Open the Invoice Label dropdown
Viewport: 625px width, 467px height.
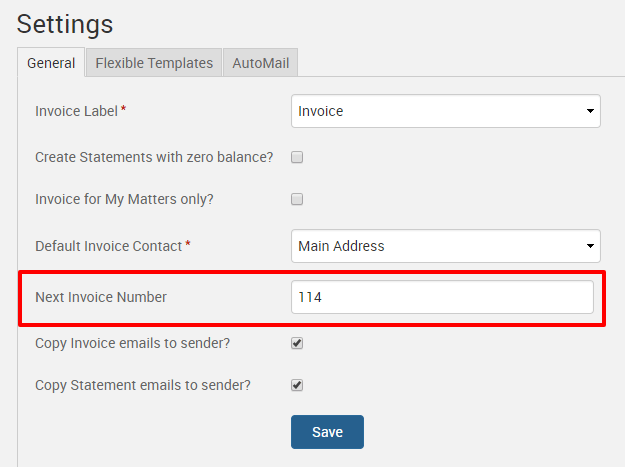445,111
